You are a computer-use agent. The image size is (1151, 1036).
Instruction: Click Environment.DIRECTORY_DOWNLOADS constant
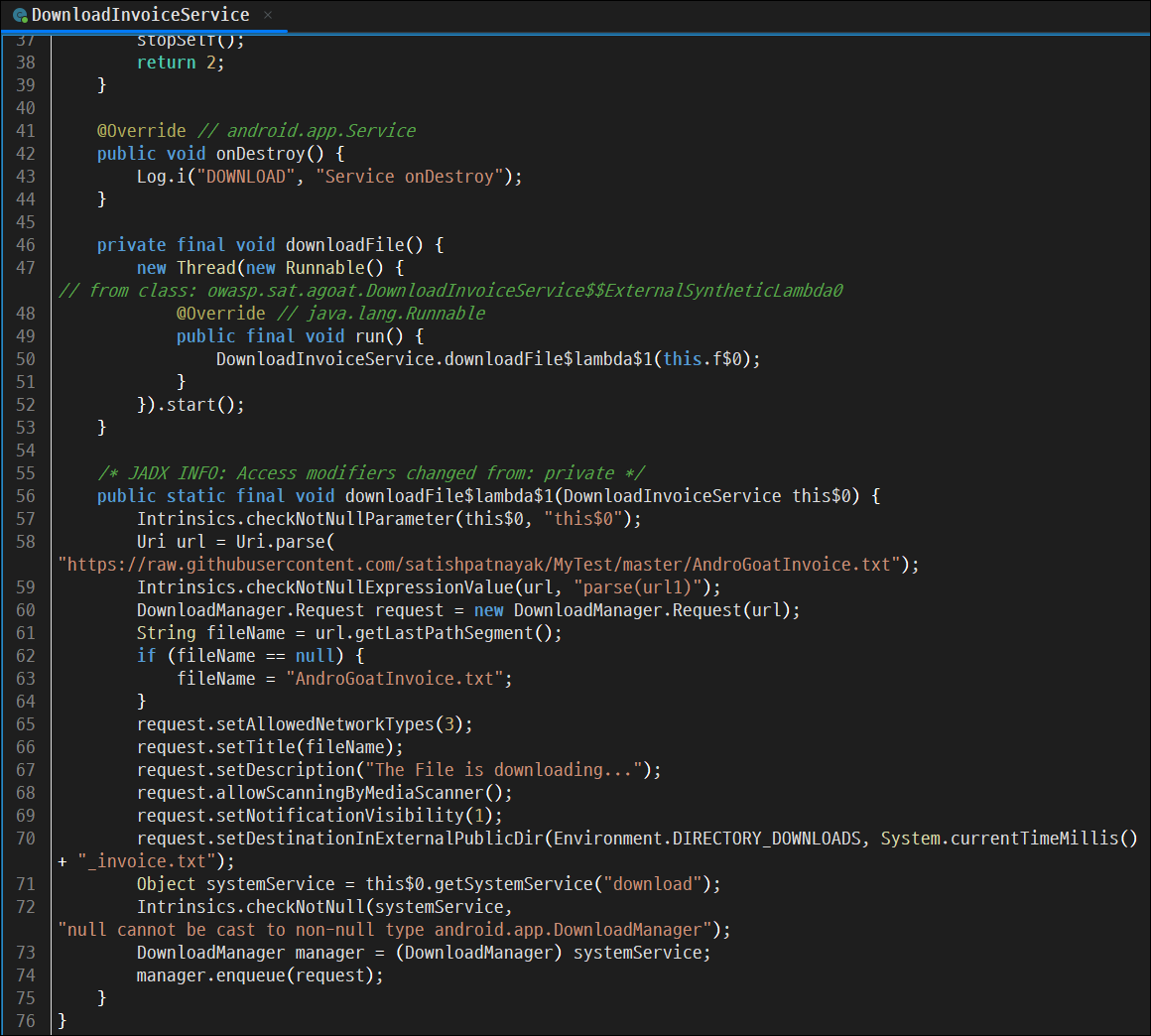click(x=706, y=839)
